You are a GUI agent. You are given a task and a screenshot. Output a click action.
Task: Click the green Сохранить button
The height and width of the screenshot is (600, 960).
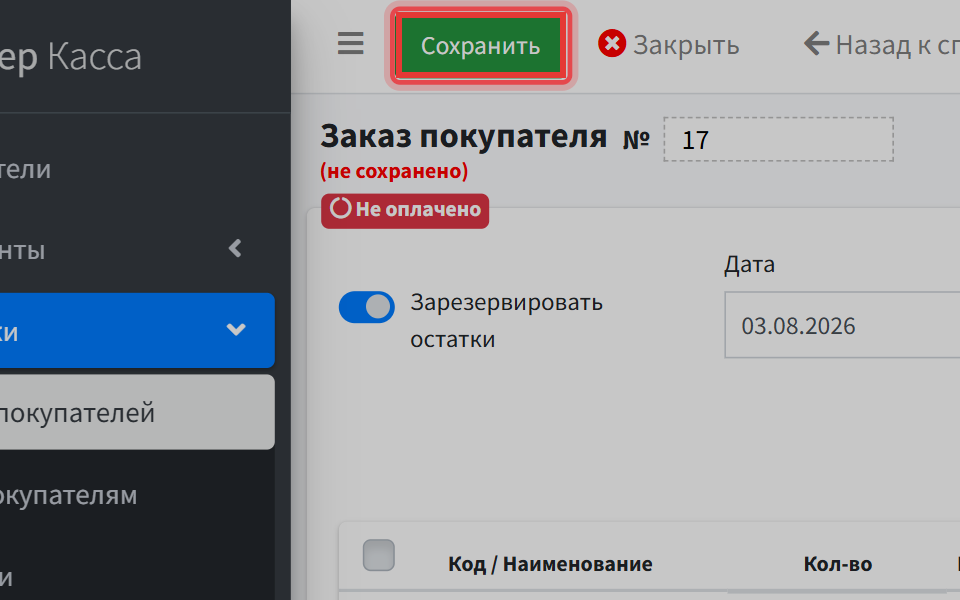(481, 45)
